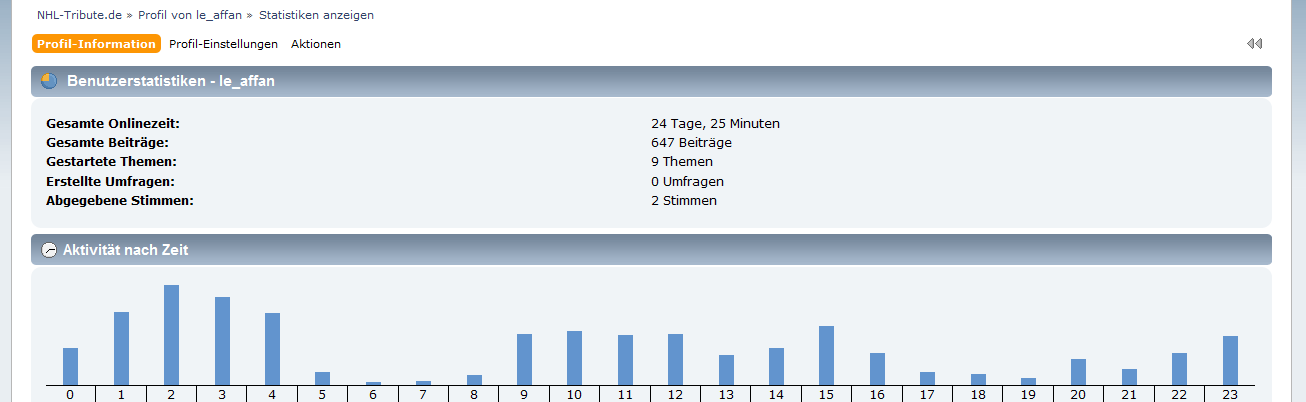Image resolution: width=1306 pixels, height=402 pixels.
Task: Click the 9 Themen value
Action: (x=681, y=162)
